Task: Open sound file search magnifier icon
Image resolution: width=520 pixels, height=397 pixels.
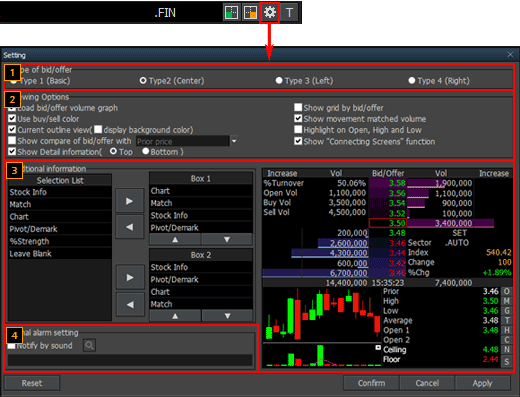Action: [89, 345]
